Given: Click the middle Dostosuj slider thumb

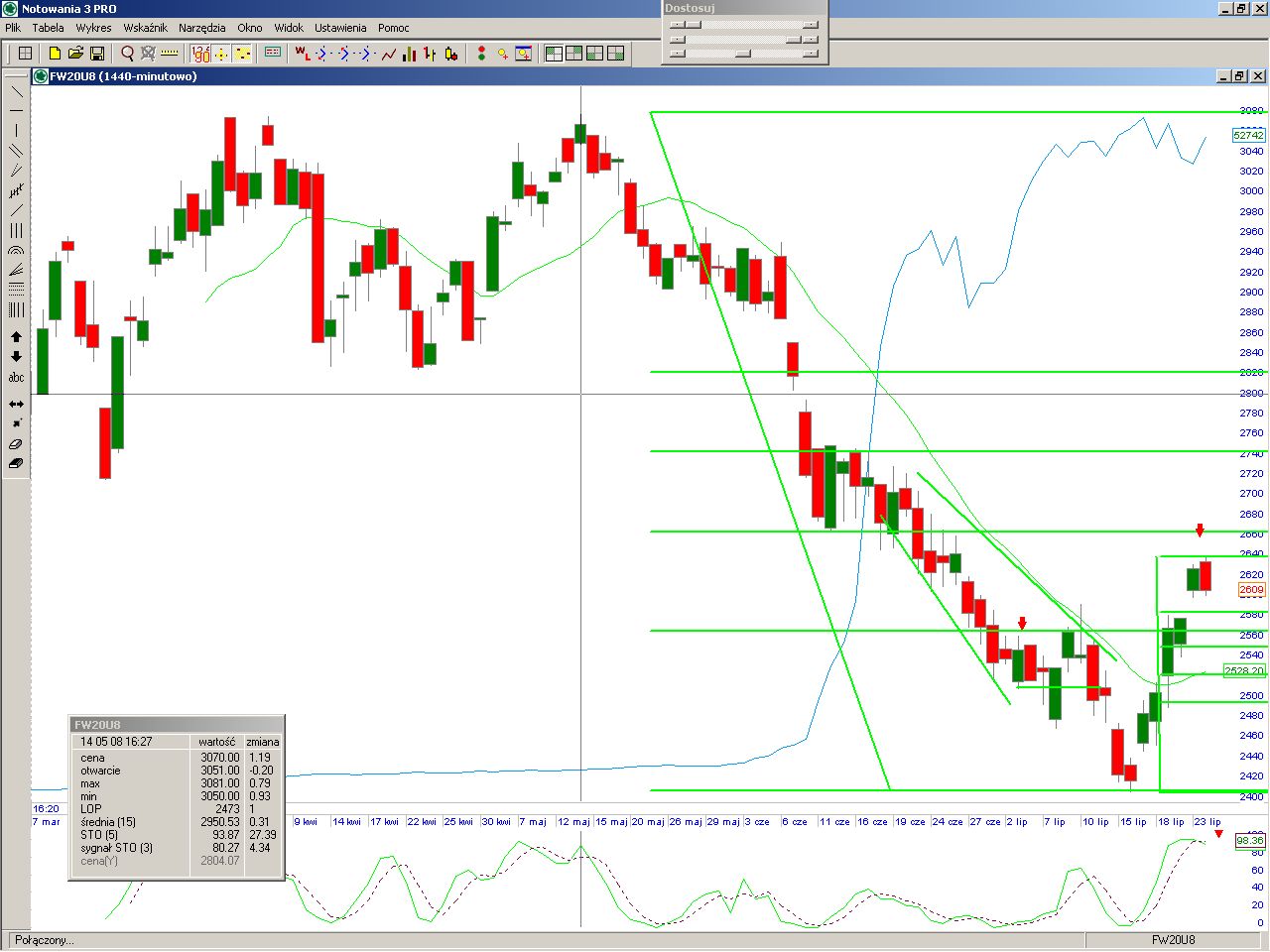Looking at the screenshot, I should coord(794,40).
